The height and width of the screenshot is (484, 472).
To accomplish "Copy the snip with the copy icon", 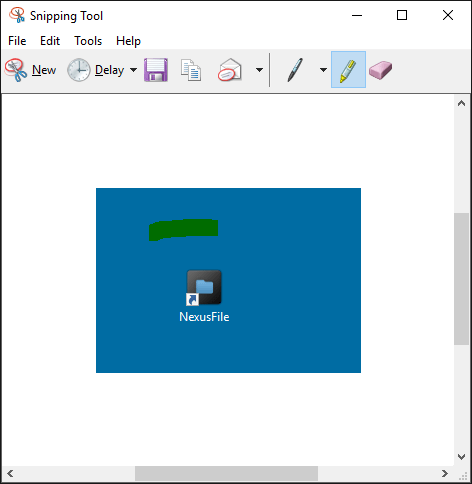I will point(191,70).
